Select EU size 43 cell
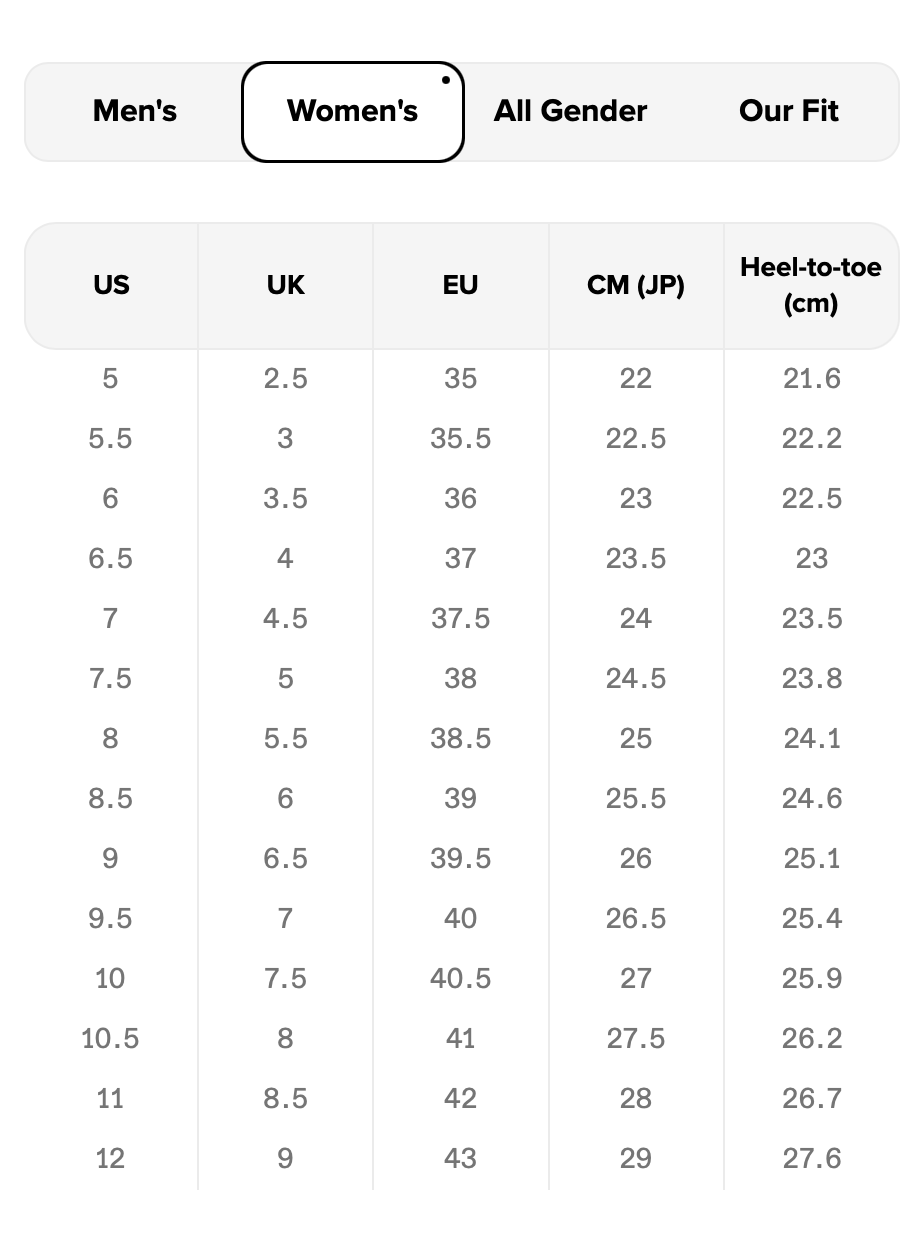906x1246 pixels. 460,1159
